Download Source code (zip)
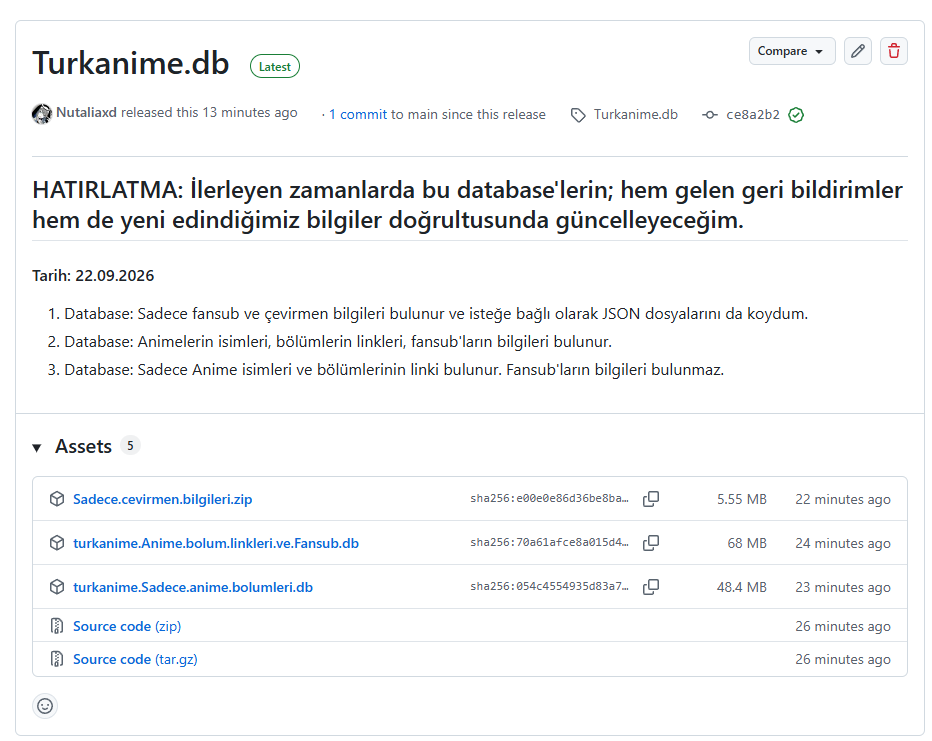The image size is (932, 741). point(127,626)
